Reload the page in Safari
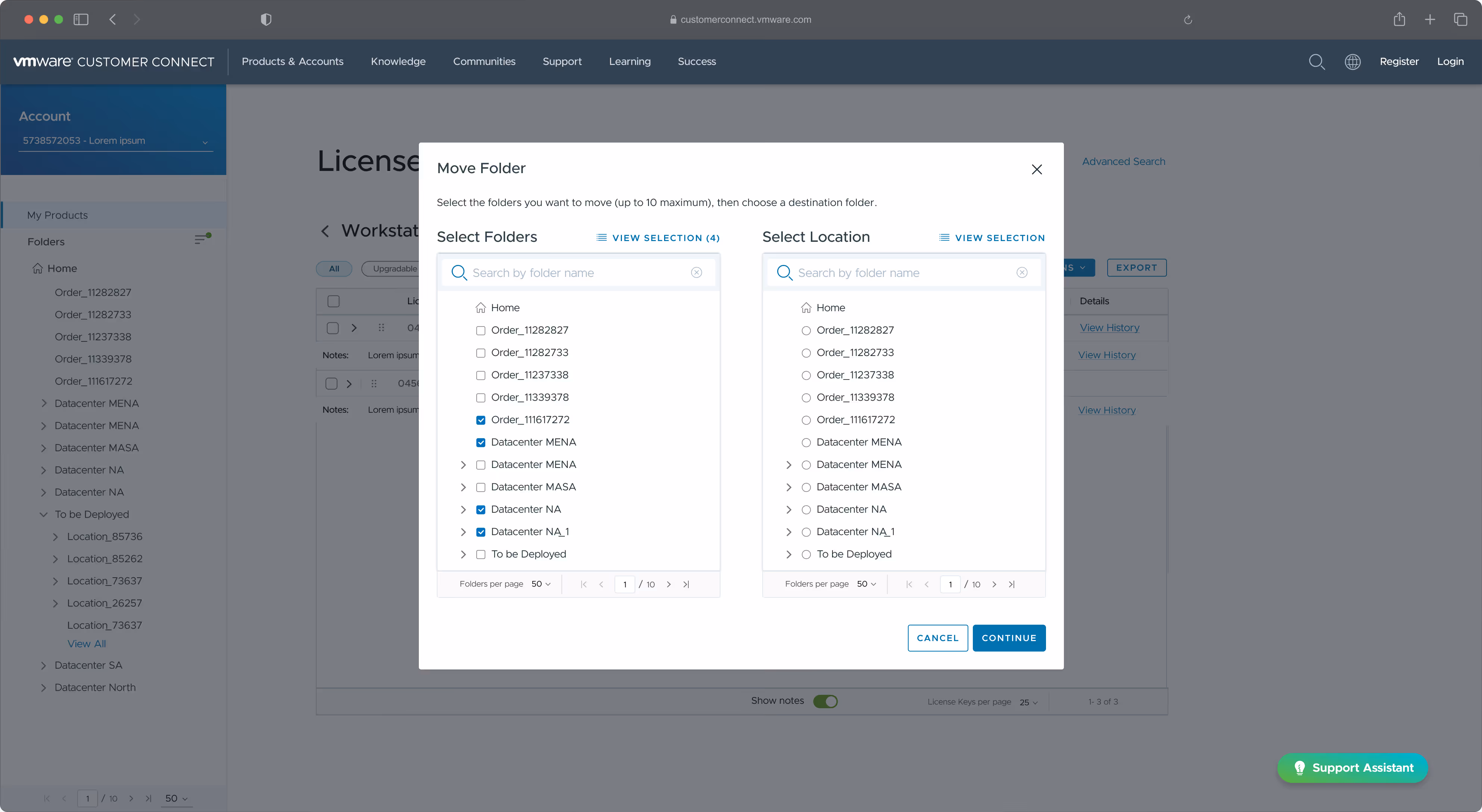Viewport: 1482px width, 812px height. [1187, 19]
